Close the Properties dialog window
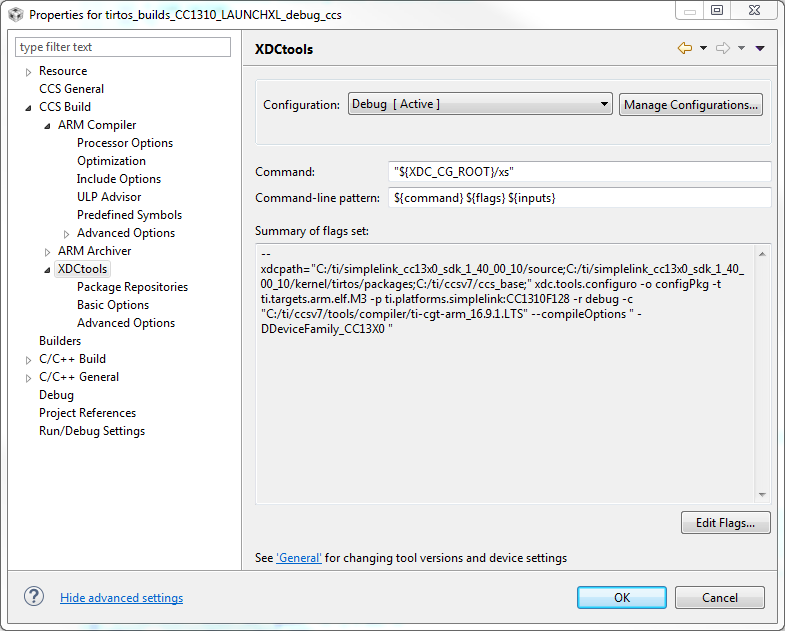 754,10
